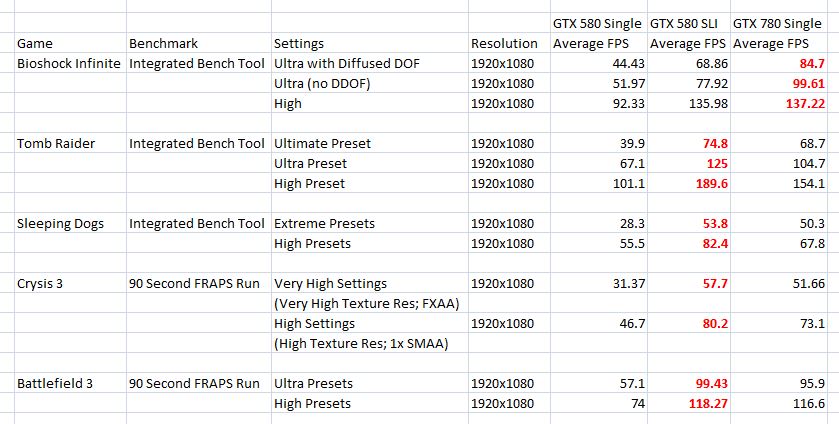This screenshot has height=424, width=839.
Task: Click '(Very High Texture Res; FXAA)' cell
Action: tap(370, 304)
